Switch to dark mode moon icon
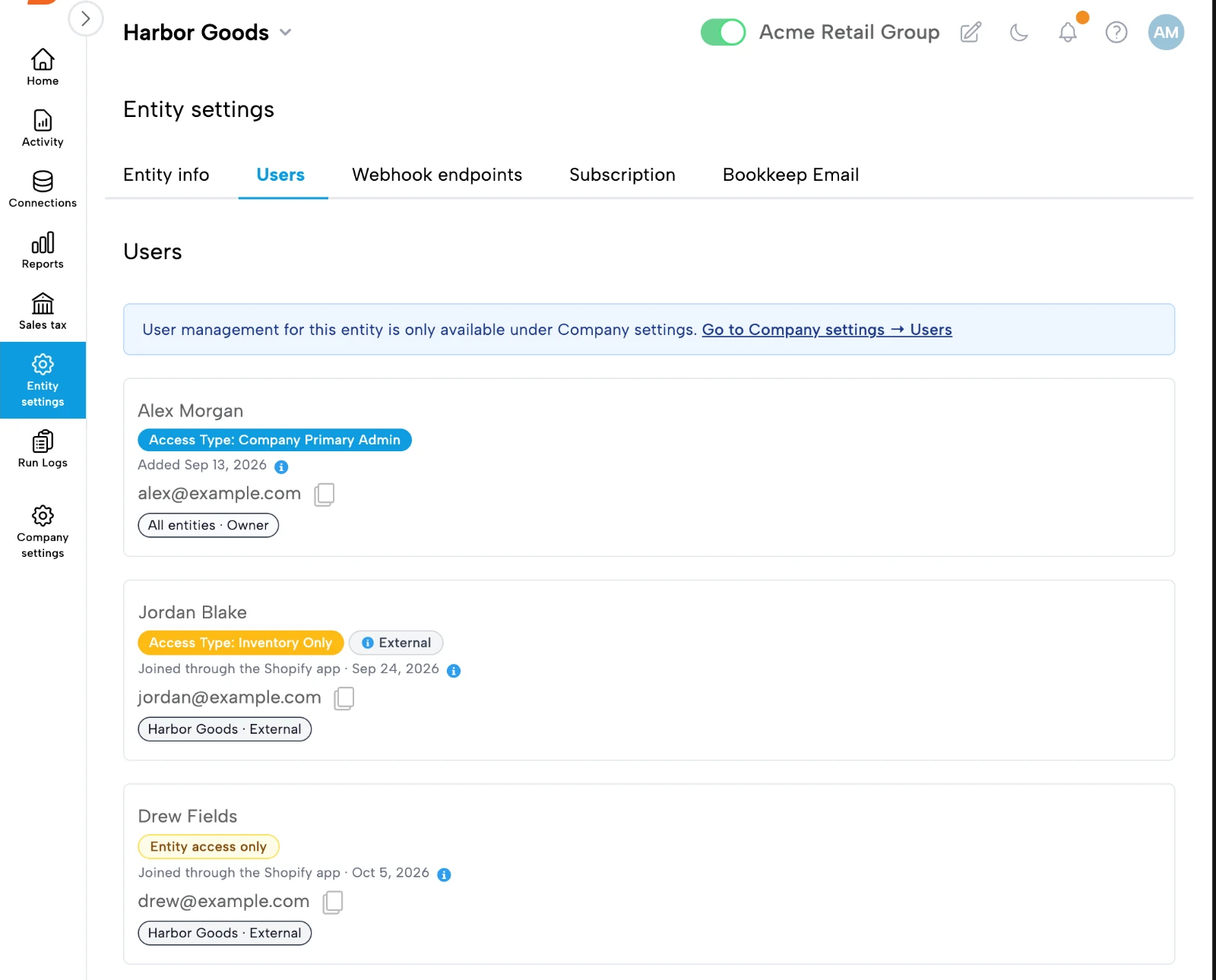 click(1019, 33)
